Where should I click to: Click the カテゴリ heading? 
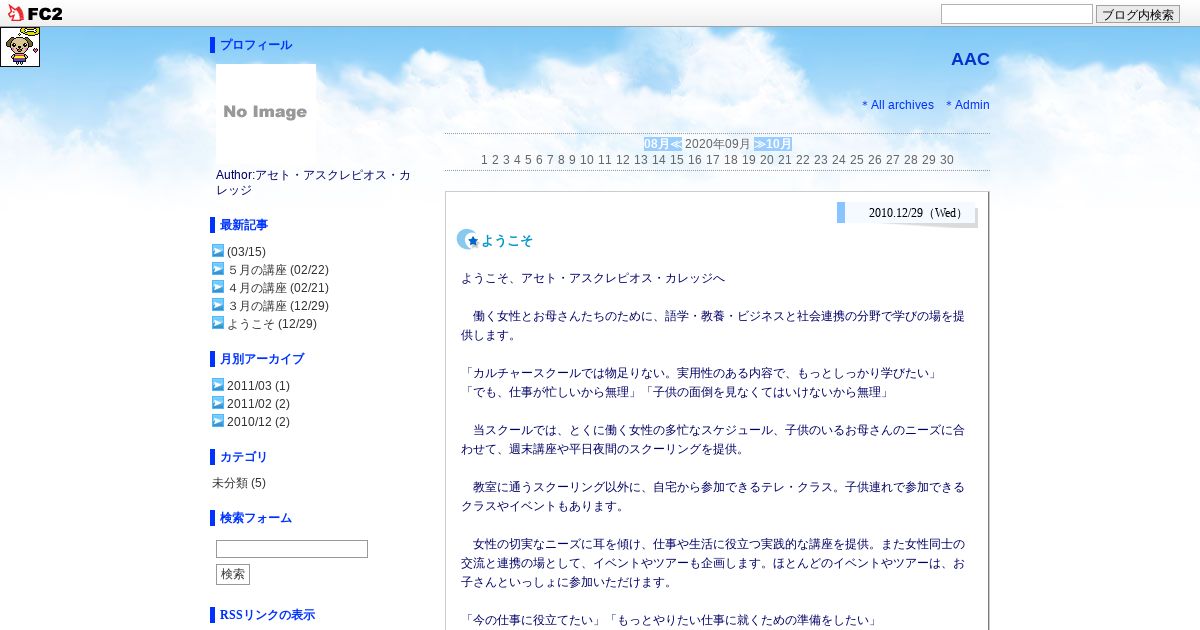[244, 457]
